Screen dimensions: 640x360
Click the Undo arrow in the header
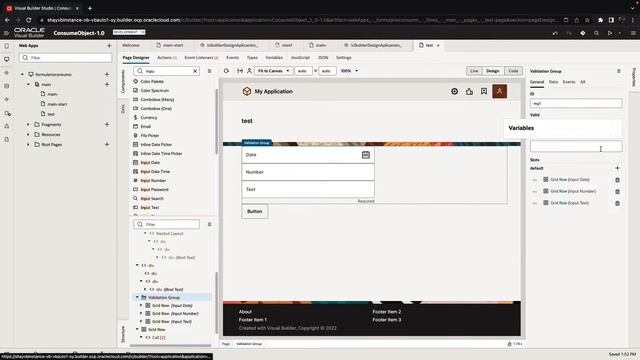(x=555, y=33)
